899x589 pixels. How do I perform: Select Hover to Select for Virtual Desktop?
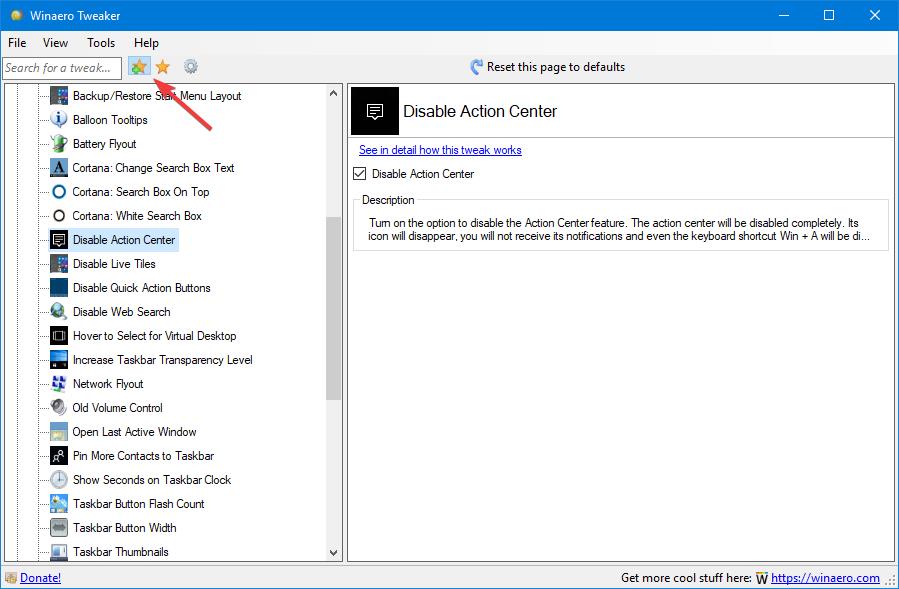click(x=154, y=336)
